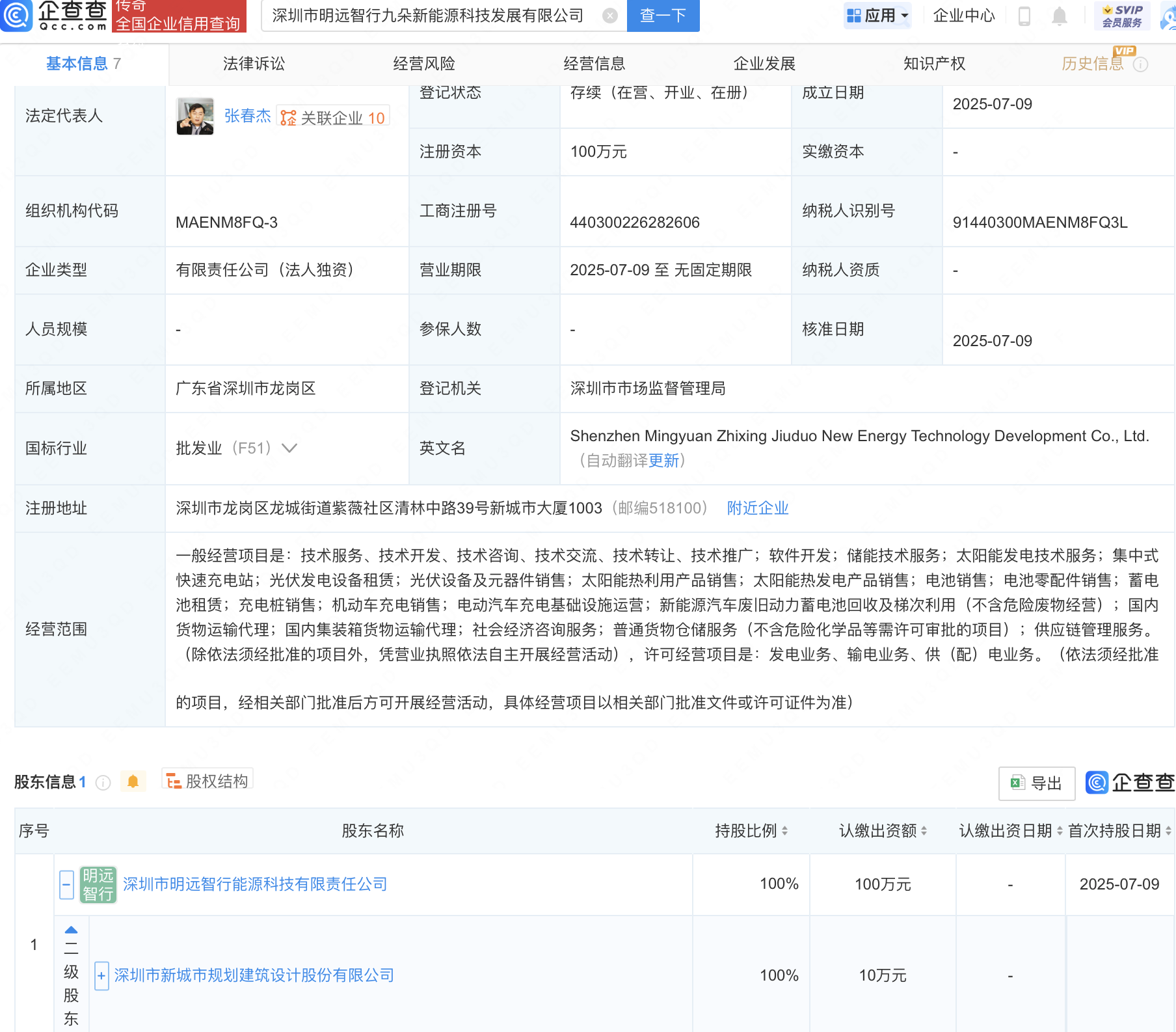The height and width of the screenshot is (1032, 1176).
Task: Open the 应用 dropdown menu
Action: pos(877,16)
